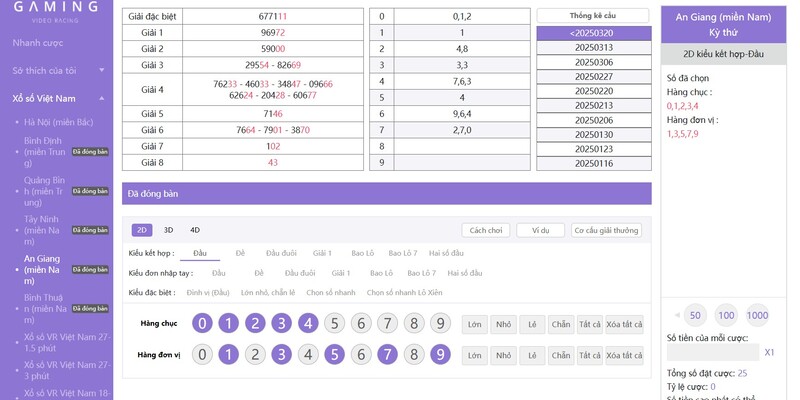Toggle tens digit 3 ball
This screenshot has height=400, width=800.
[x=282, y=323]
